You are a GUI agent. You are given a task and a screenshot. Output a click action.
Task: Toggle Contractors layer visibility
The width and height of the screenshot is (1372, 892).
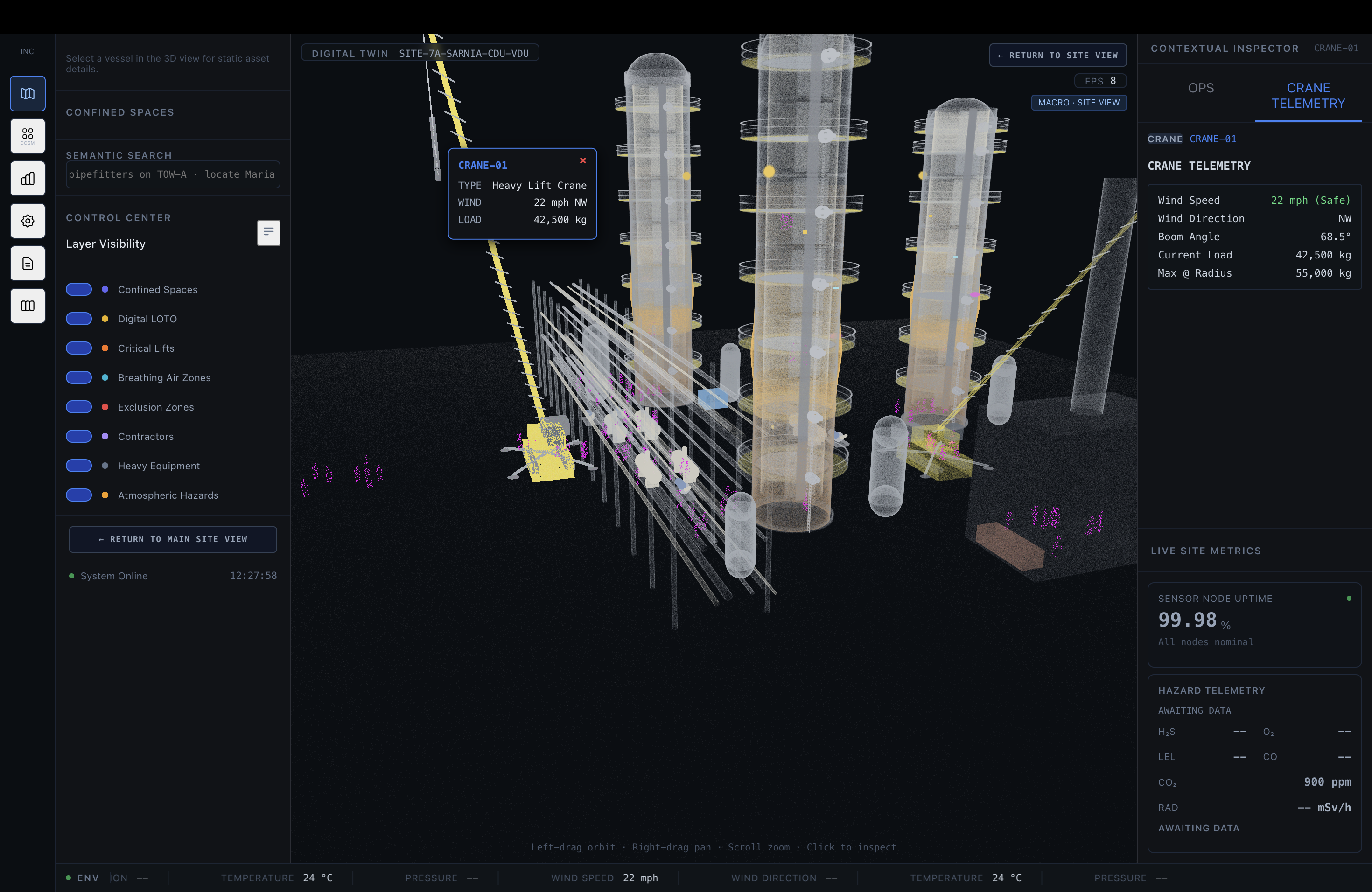pos(79,436)
